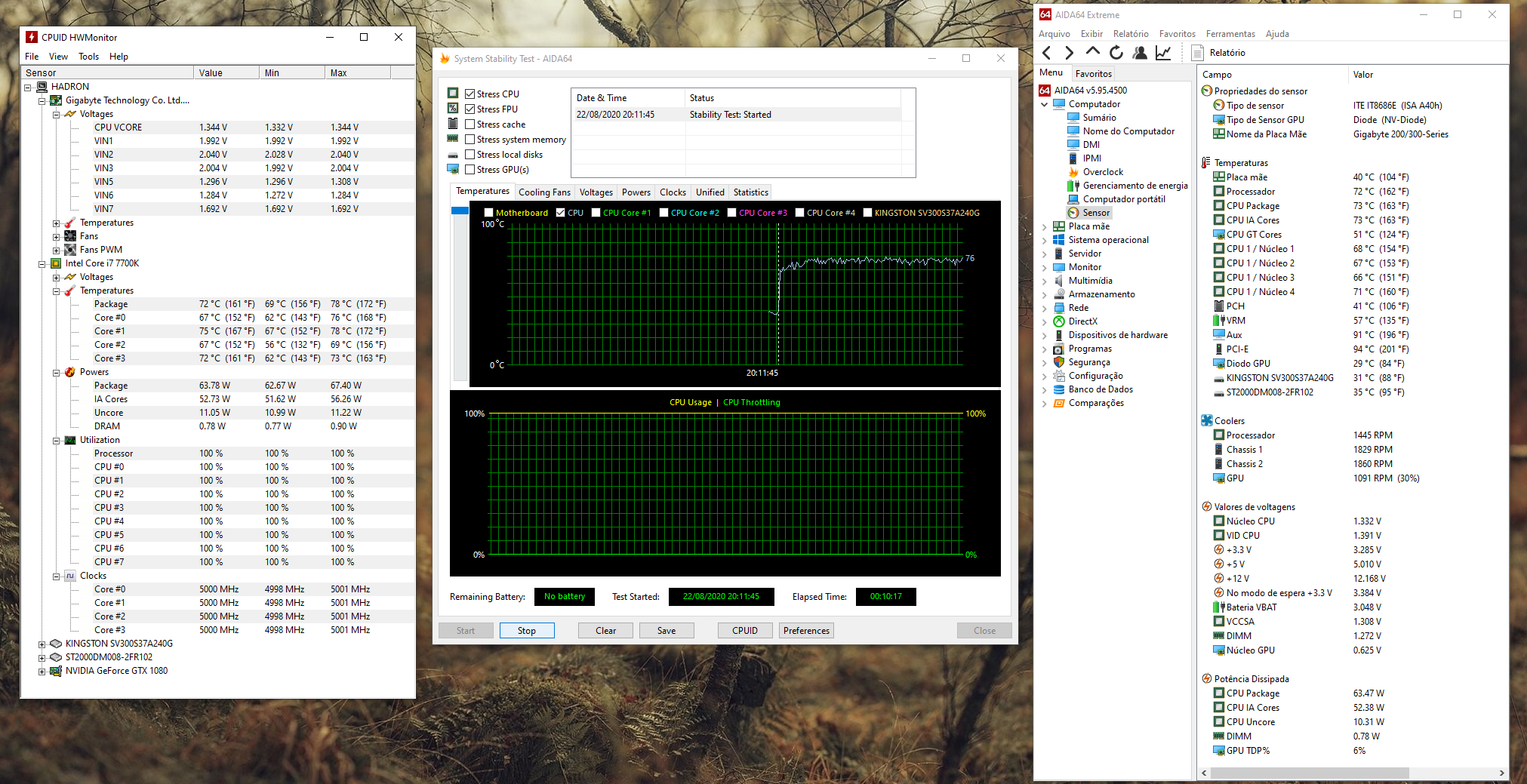Viewport: 1527px width, 784px height.
Task: Expand the ST2000DM008-2FR102 drive node
Action: pos(42,658)
